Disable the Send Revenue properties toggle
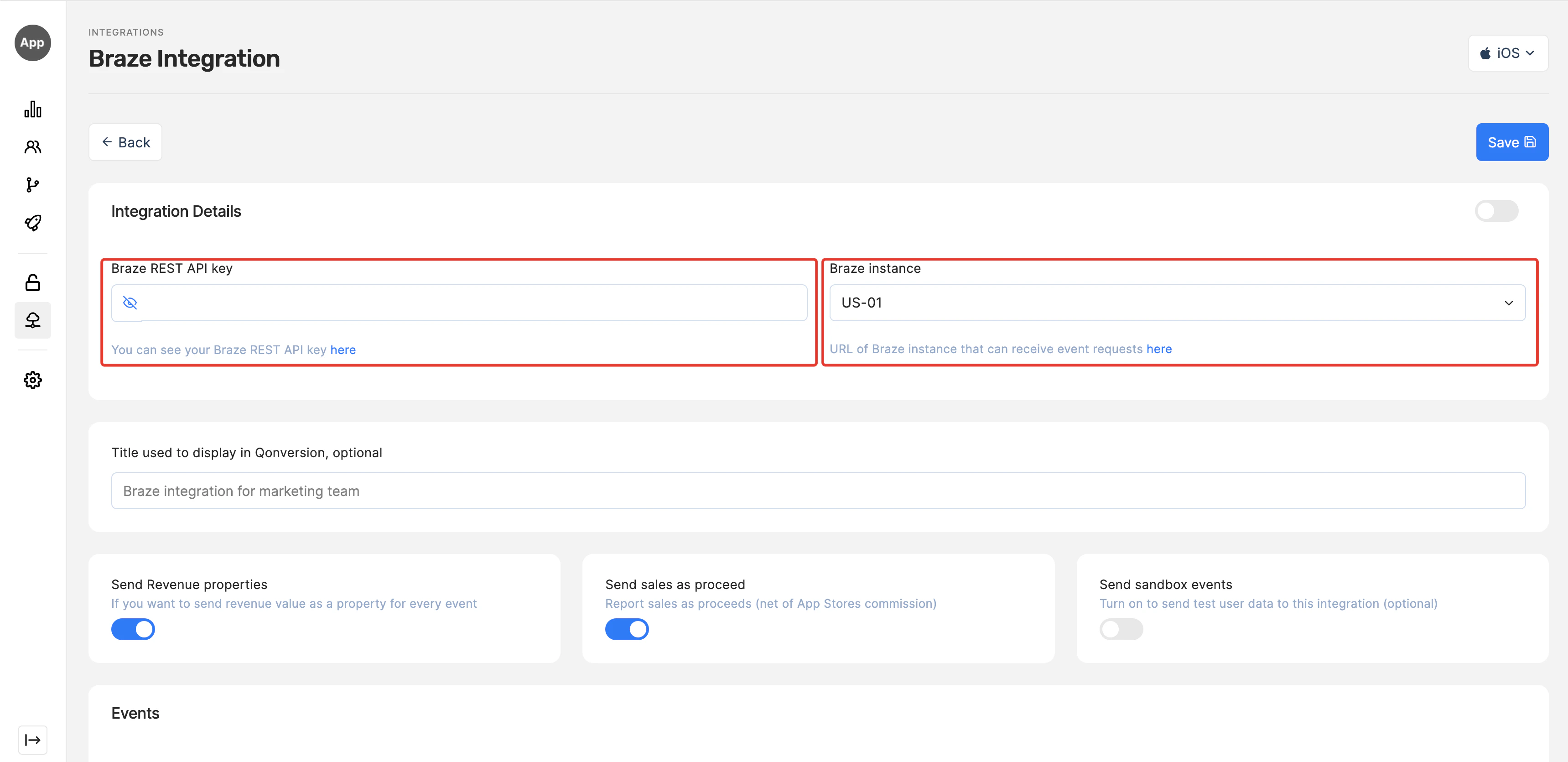 [133, 629]
